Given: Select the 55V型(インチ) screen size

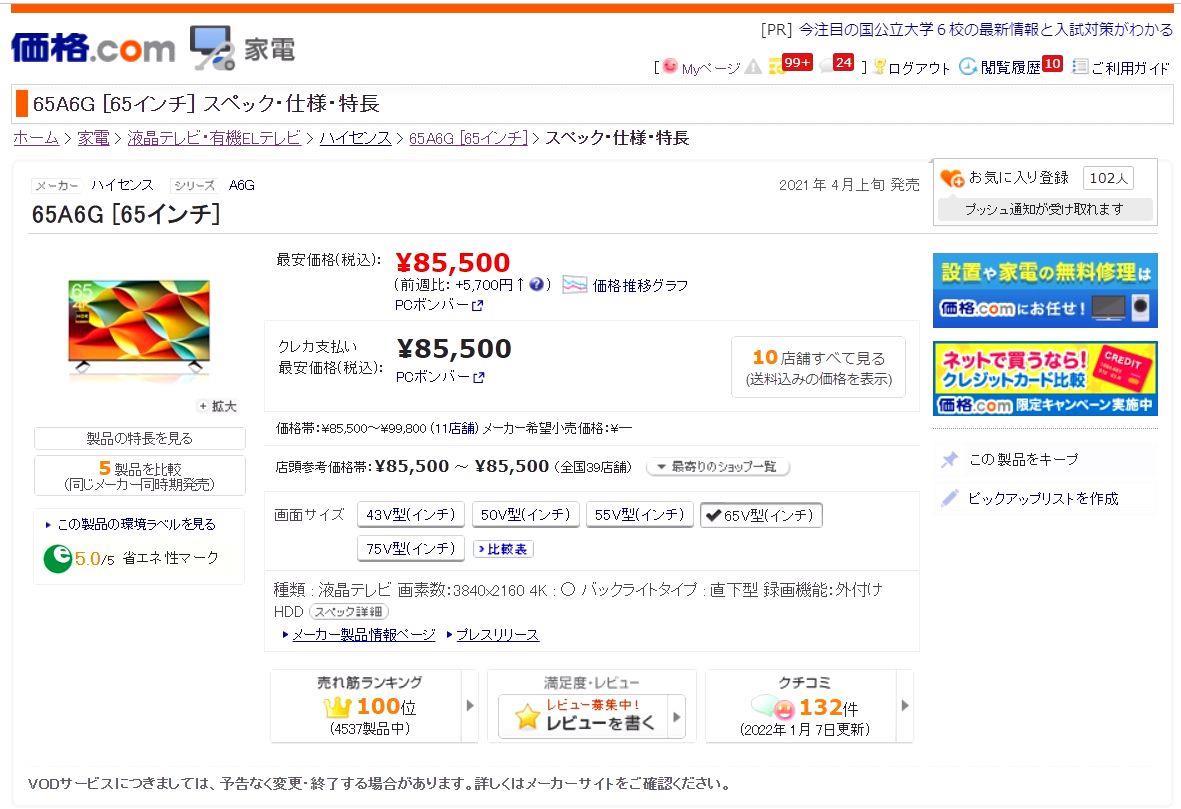Looking at the screenshot, I should click(639, 514).
